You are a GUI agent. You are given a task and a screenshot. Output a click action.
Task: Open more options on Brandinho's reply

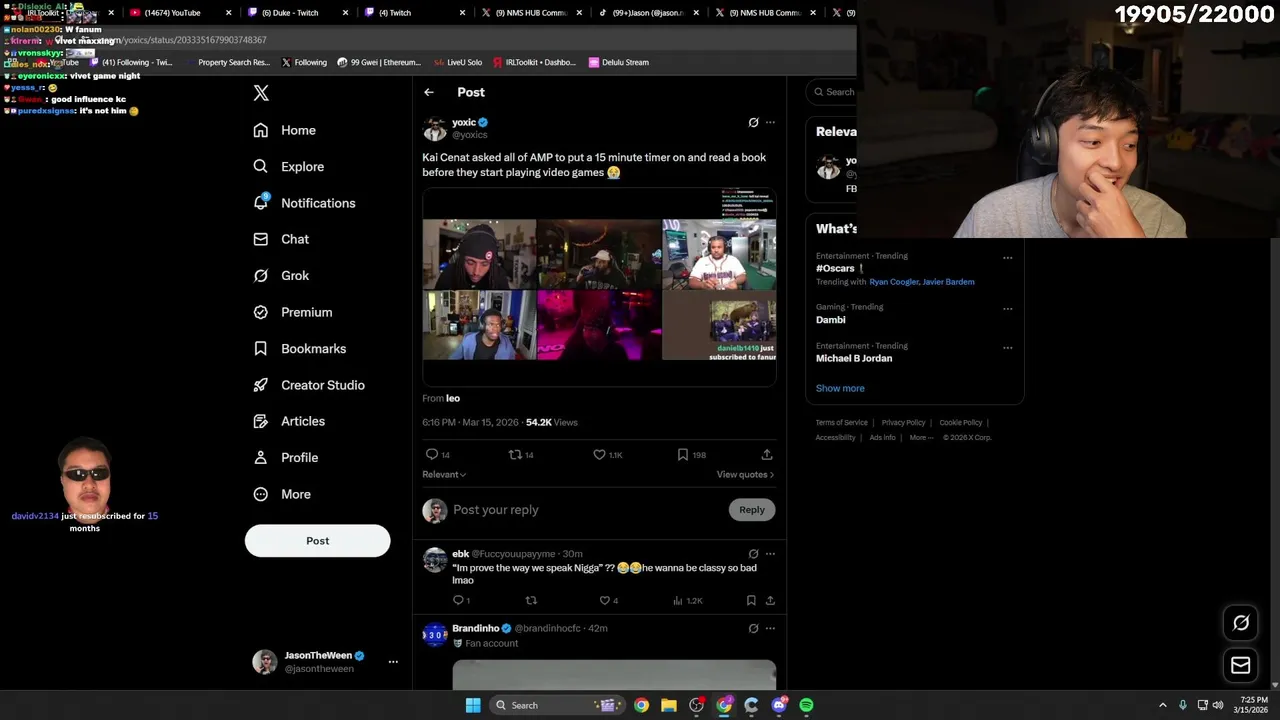770,628
